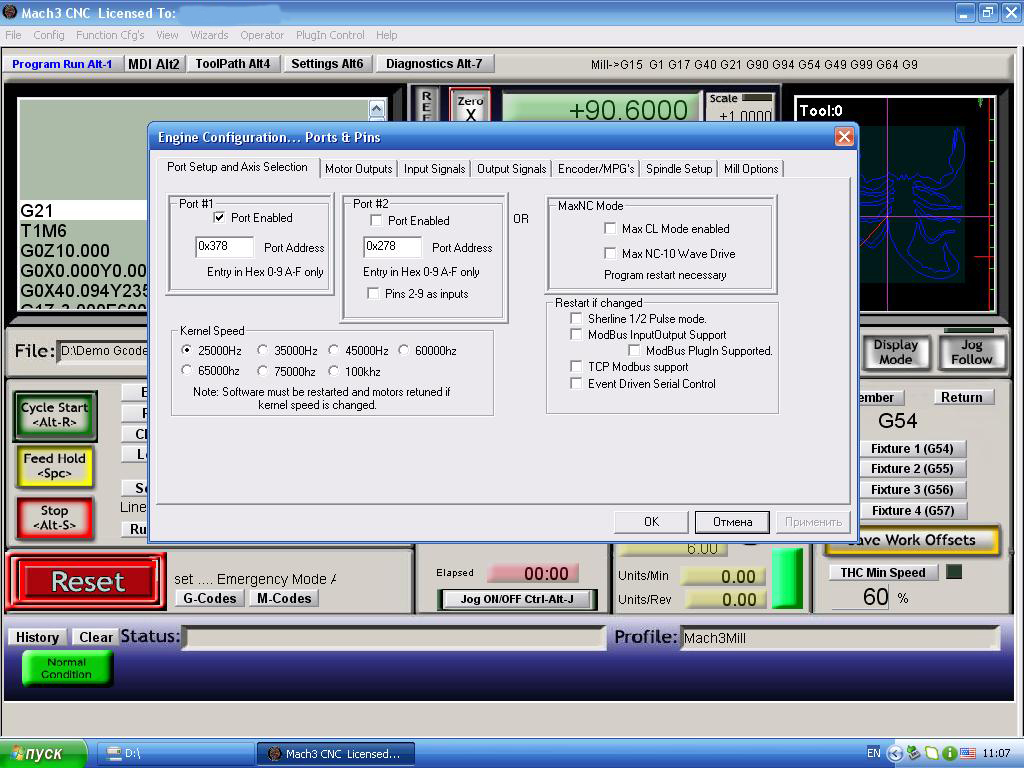Enable Max CL Mode checkbox
Screen dimensions: 1024x768
(610, 229)
